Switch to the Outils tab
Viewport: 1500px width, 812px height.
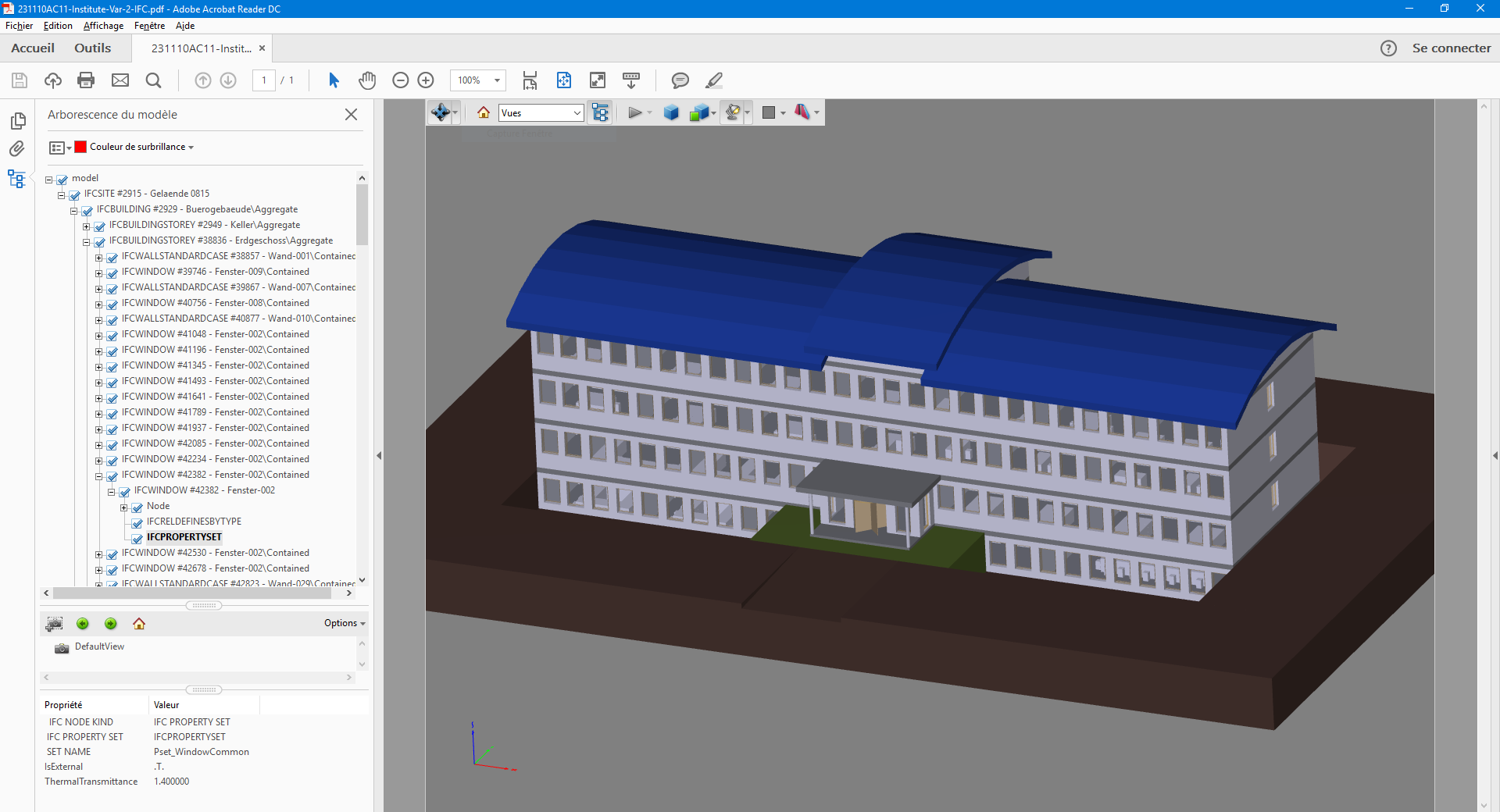pyautogui.click(x=92, y=48)
